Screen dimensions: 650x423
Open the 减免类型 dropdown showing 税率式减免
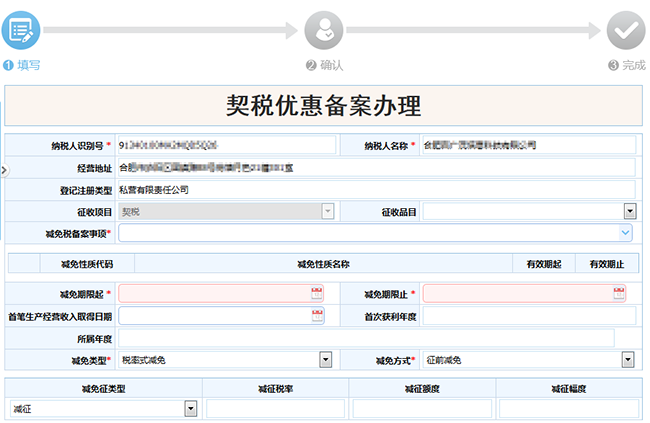(325, 359)
